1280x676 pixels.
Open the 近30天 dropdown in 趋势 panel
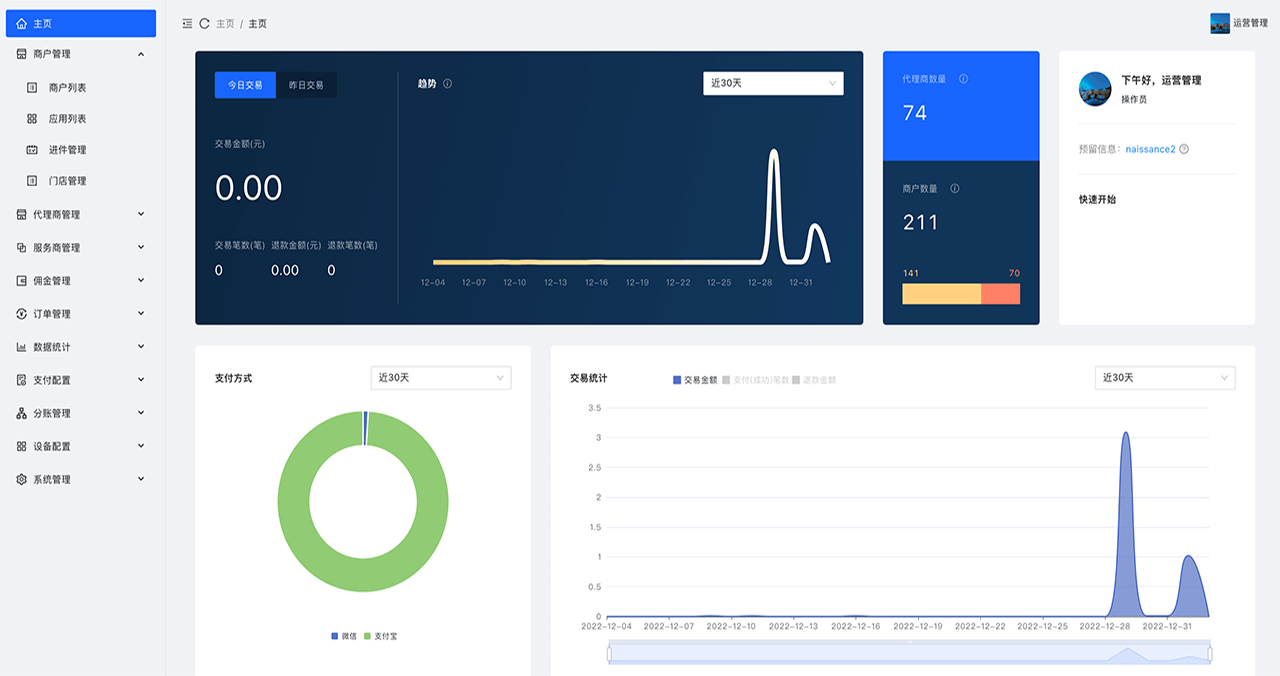pos(772,83)
